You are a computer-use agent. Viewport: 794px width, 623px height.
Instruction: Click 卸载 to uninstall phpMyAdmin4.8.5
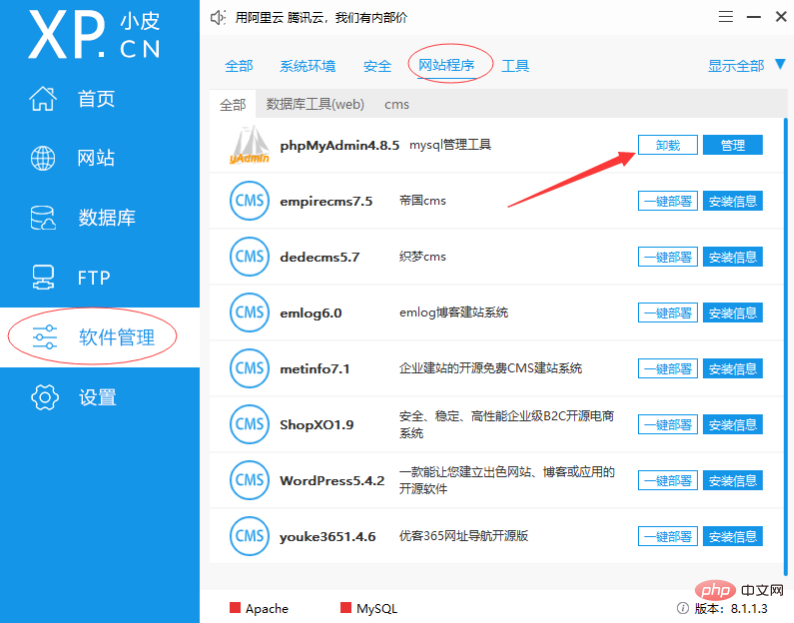tap(667, 145)
